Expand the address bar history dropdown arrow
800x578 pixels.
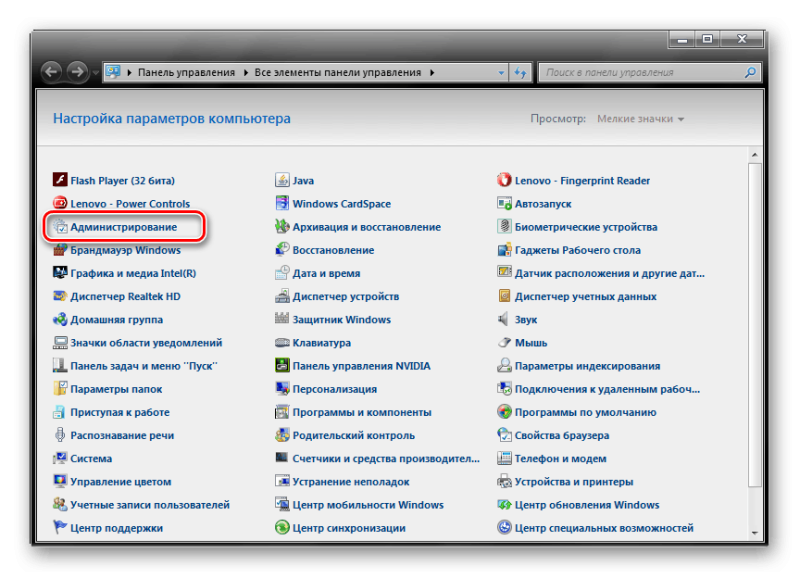point(502,73)
